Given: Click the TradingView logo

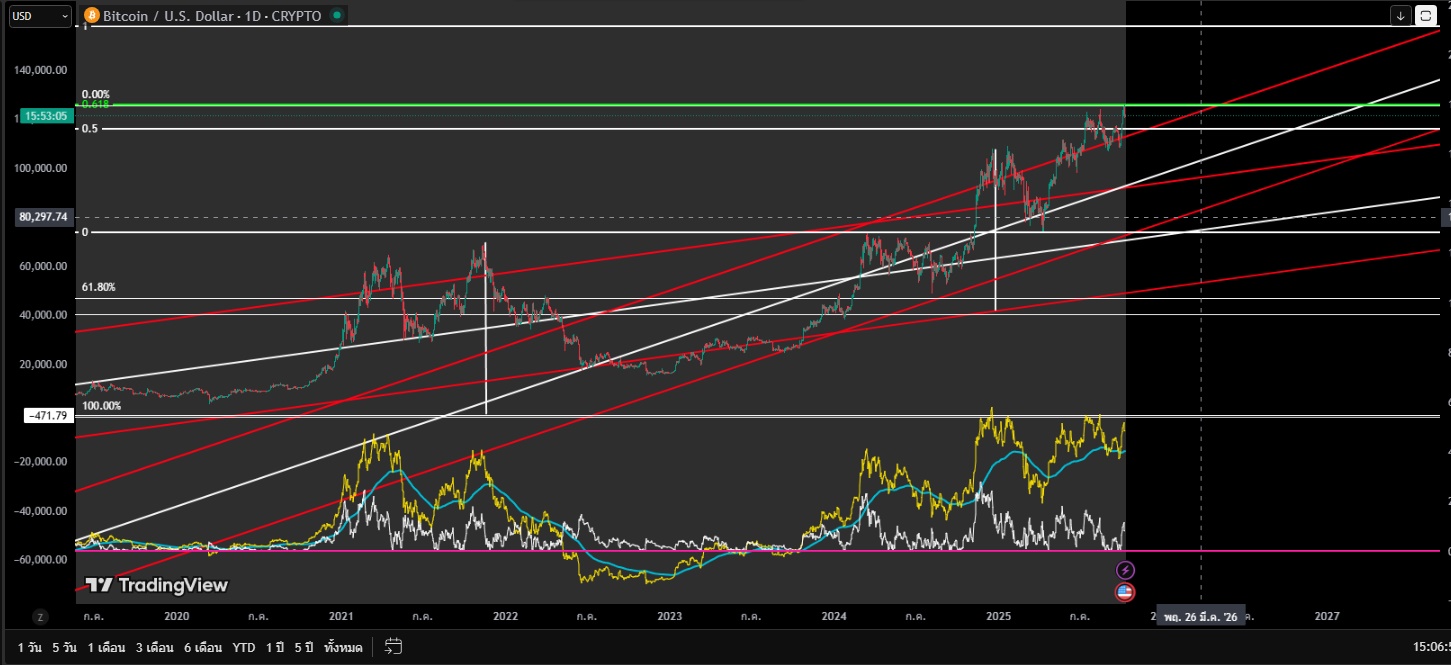Looking at the screenshot, I should pos(156,585).
